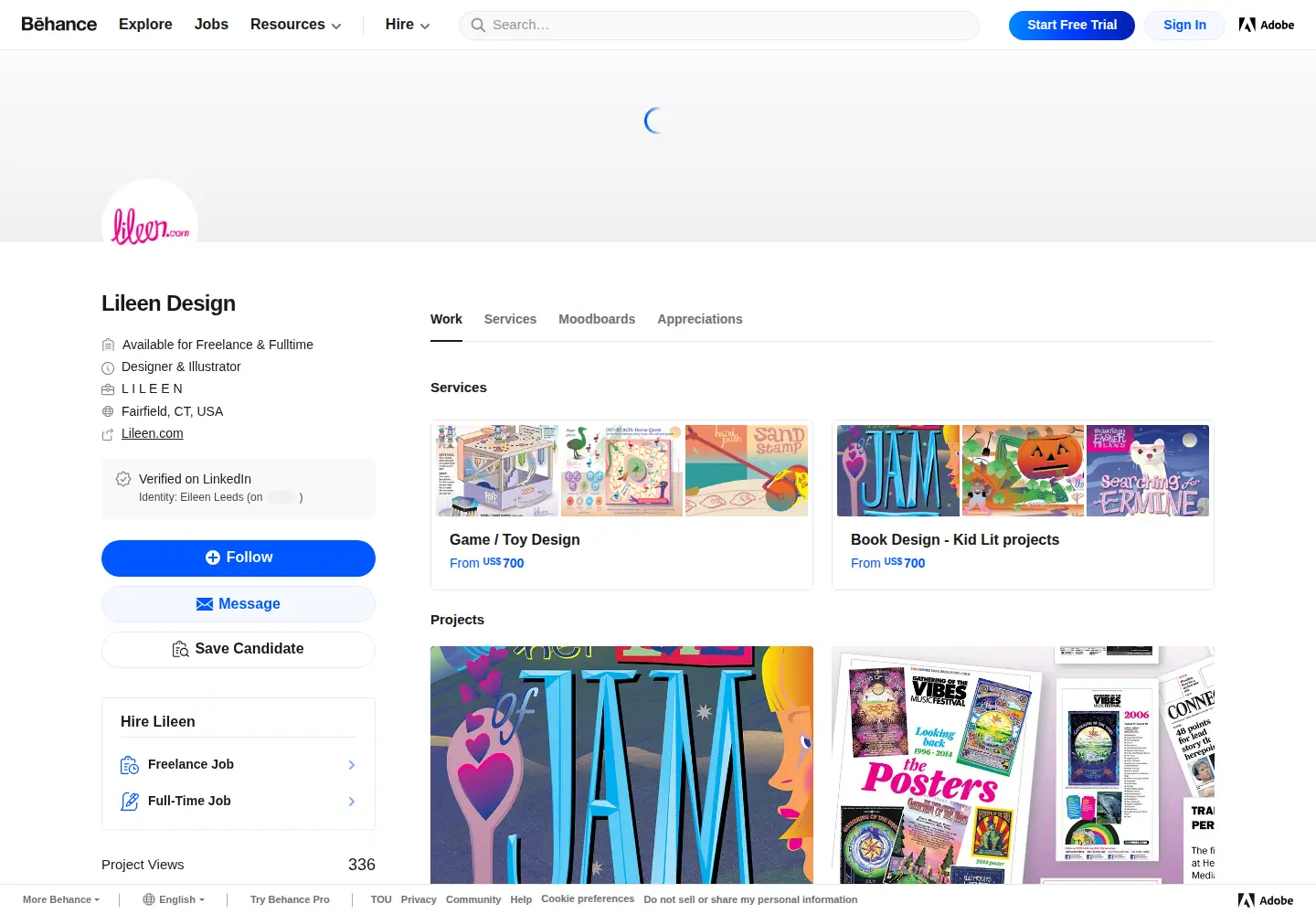The height and width of the screenshot is (914, 1316).
Task: Click the search magnifier icon
Action: coord(478,26)
